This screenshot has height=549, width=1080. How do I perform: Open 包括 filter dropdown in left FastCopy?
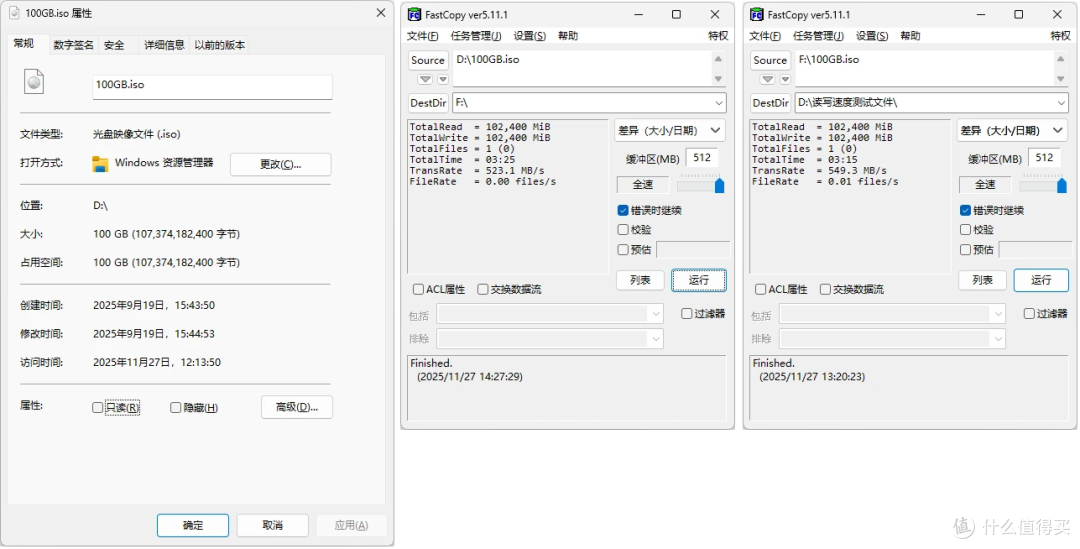pos(655,313)
